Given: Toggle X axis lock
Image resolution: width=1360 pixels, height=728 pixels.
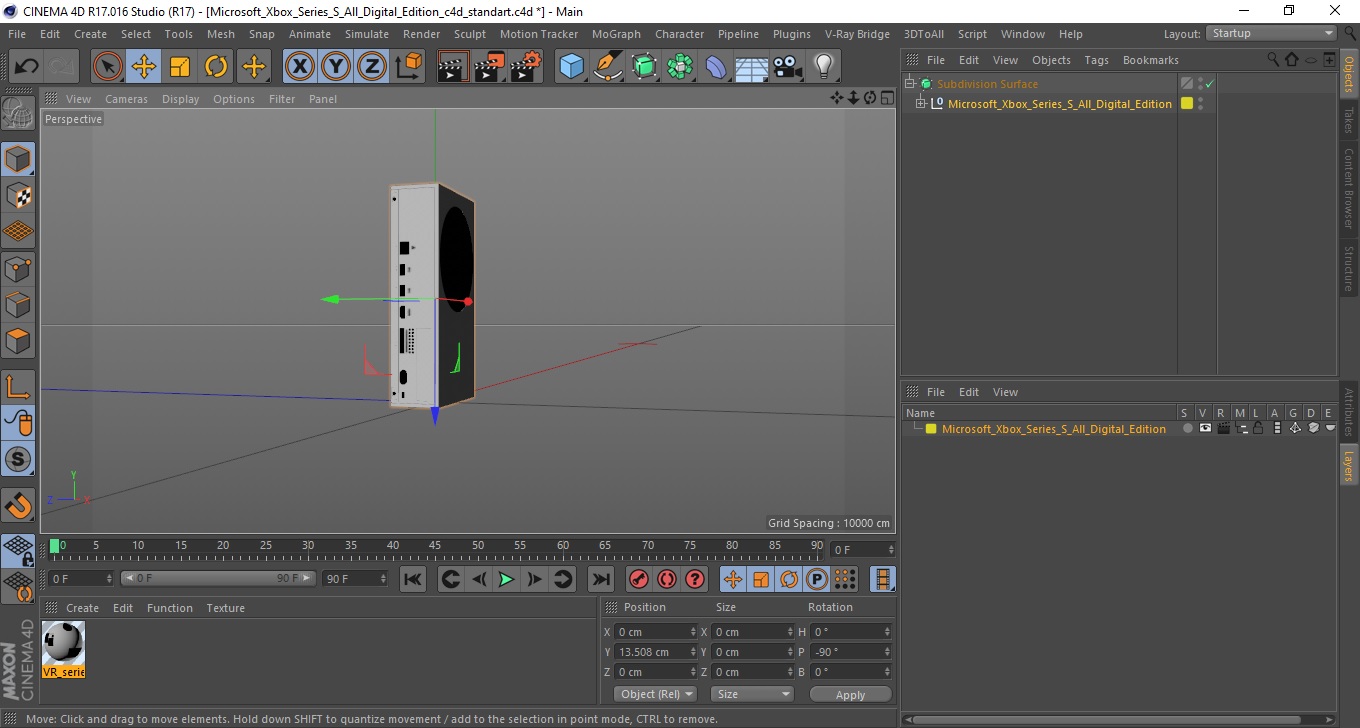Looking at the screenshot, I should 299,67.
